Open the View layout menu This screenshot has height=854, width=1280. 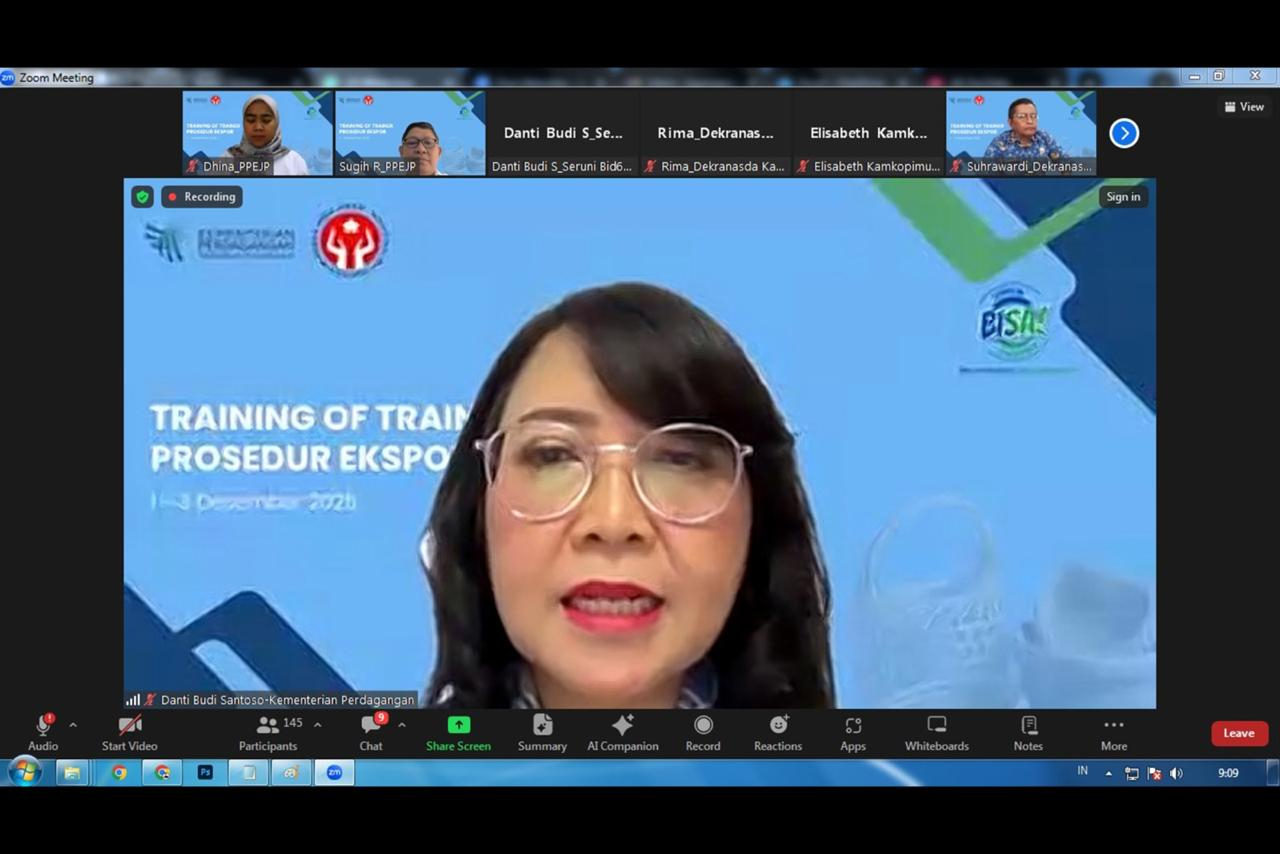click(1244, 107)
